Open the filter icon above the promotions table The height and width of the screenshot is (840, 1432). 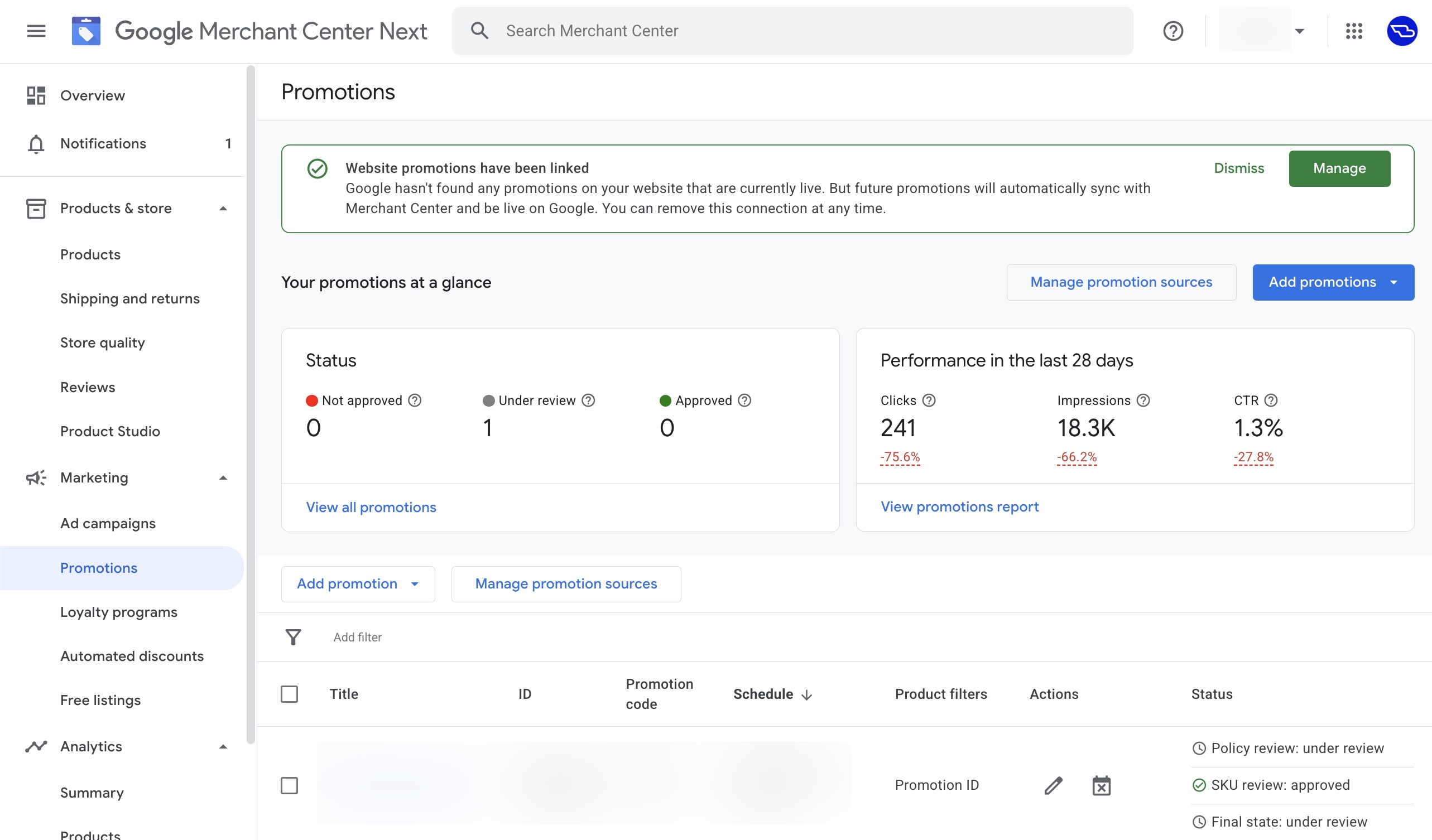[292, 637]
